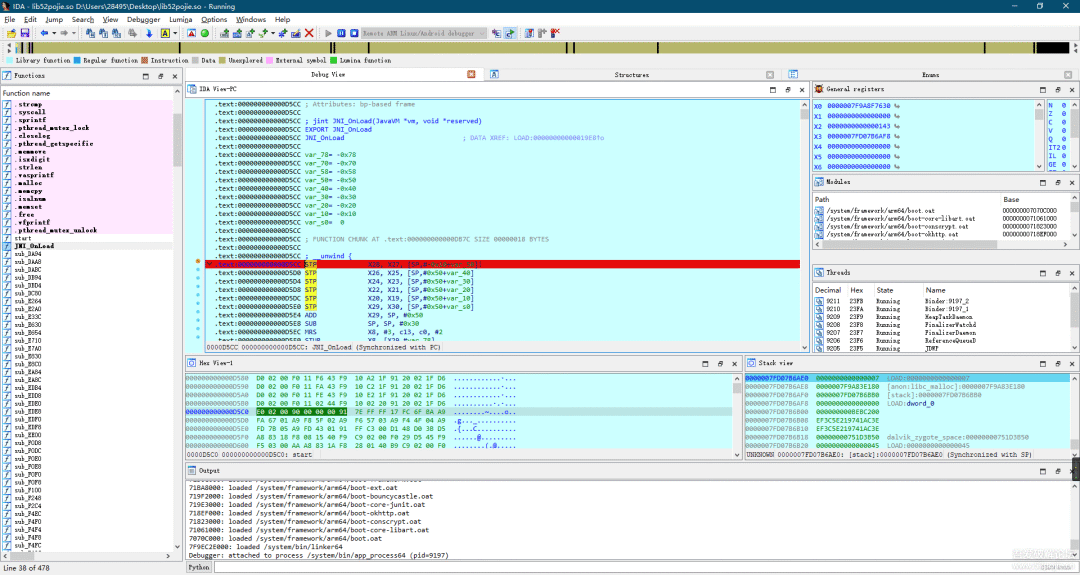Close the Structures tab
This screenshot has width=1080, height=575.
[770, 74]
